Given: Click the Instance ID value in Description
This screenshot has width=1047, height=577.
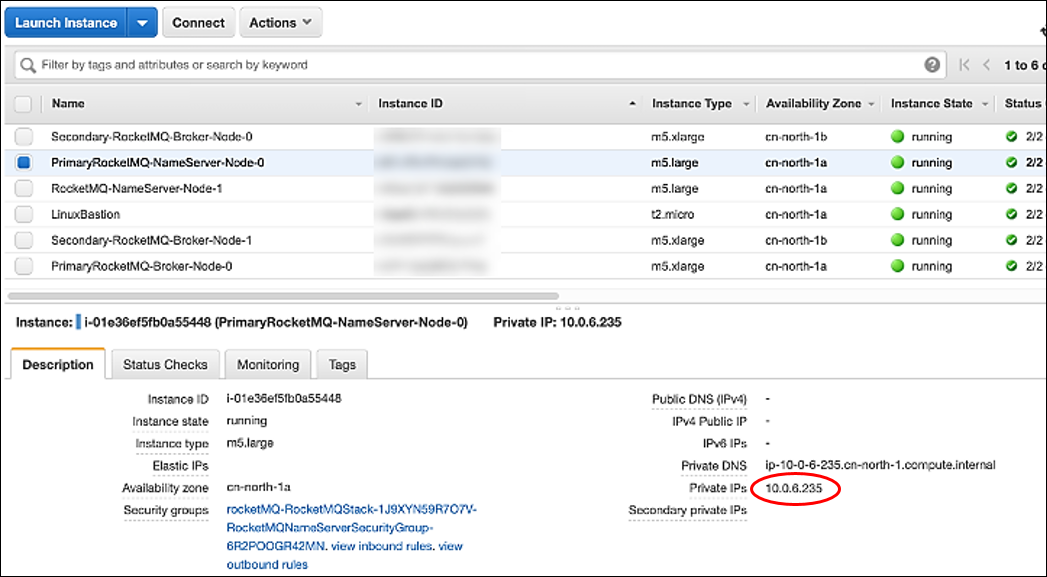Looking at the screenshot, I should click(284, 398).
